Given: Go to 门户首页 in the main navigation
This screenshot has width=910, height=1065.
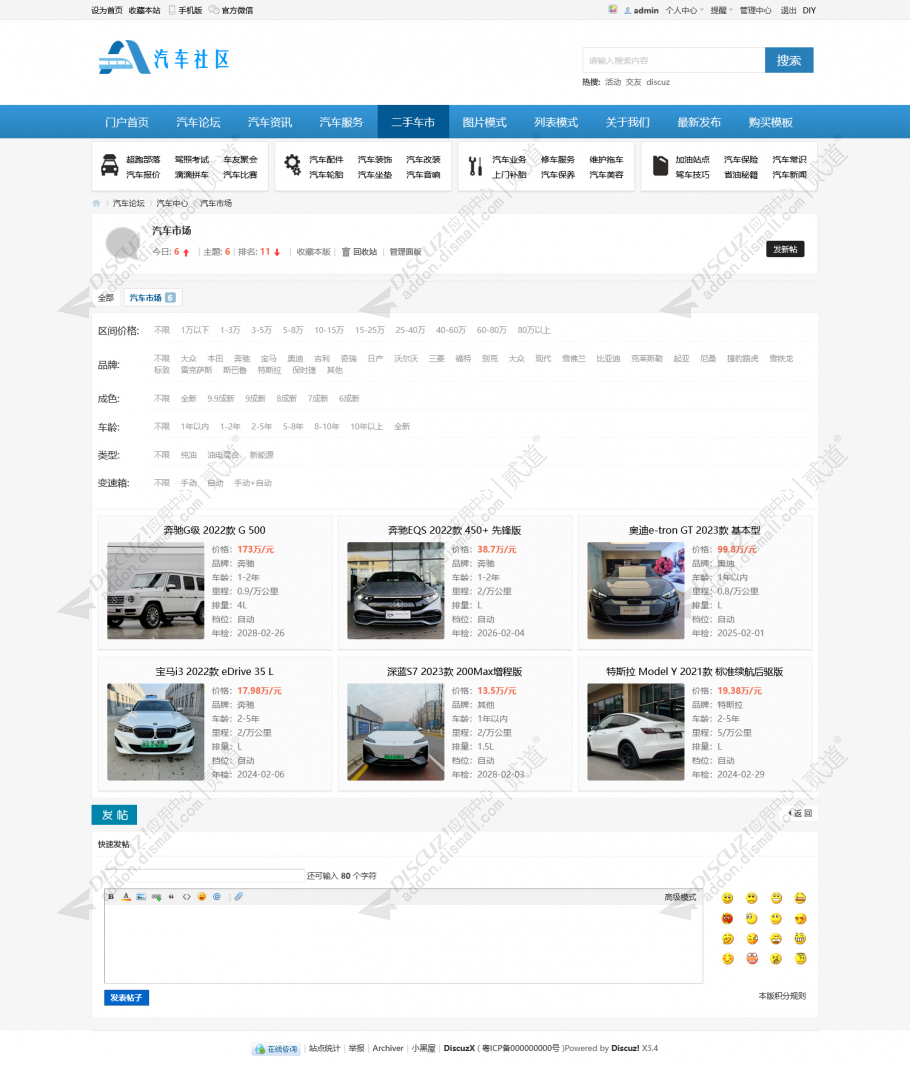Looking at the screenshot, I should coord(127,122).
